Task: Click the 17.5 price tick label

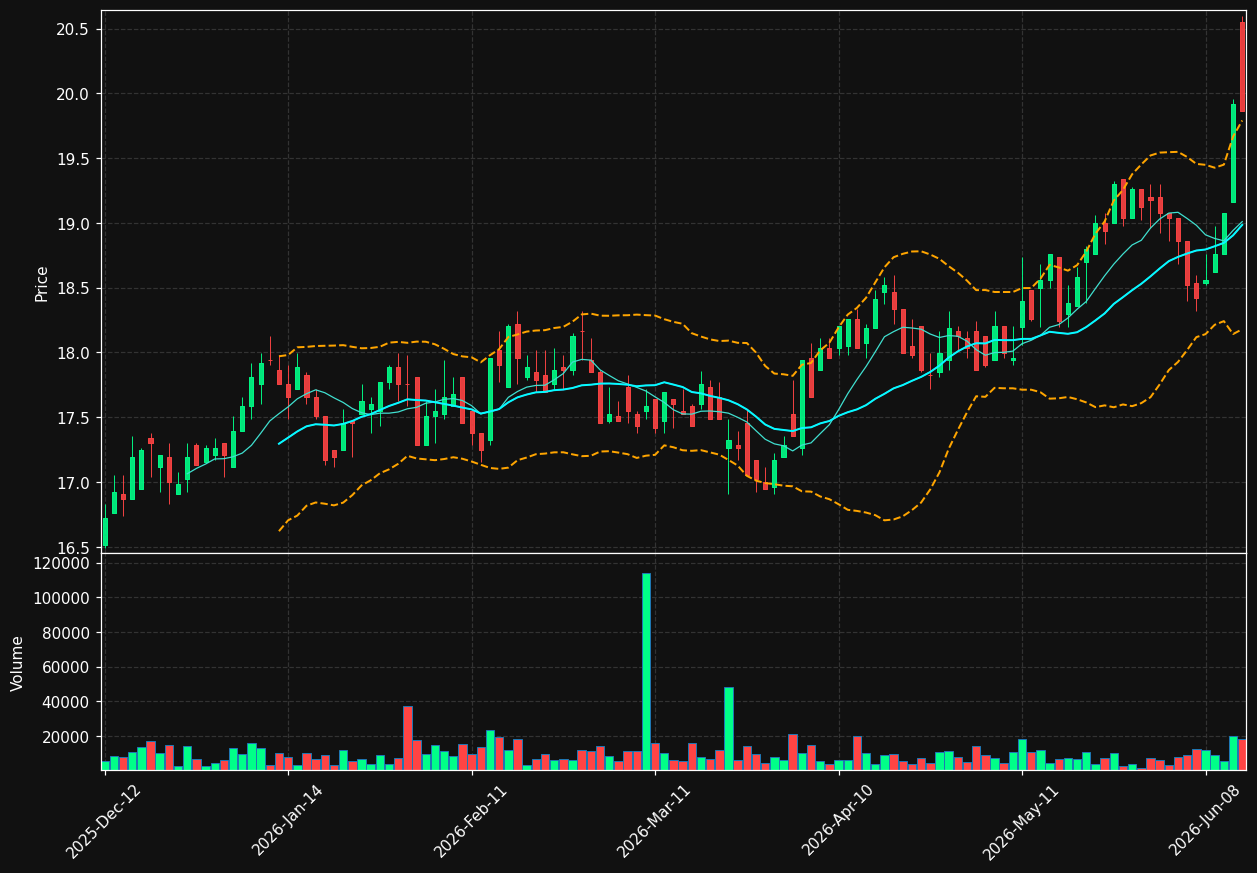Action: [x=72, y=418]
